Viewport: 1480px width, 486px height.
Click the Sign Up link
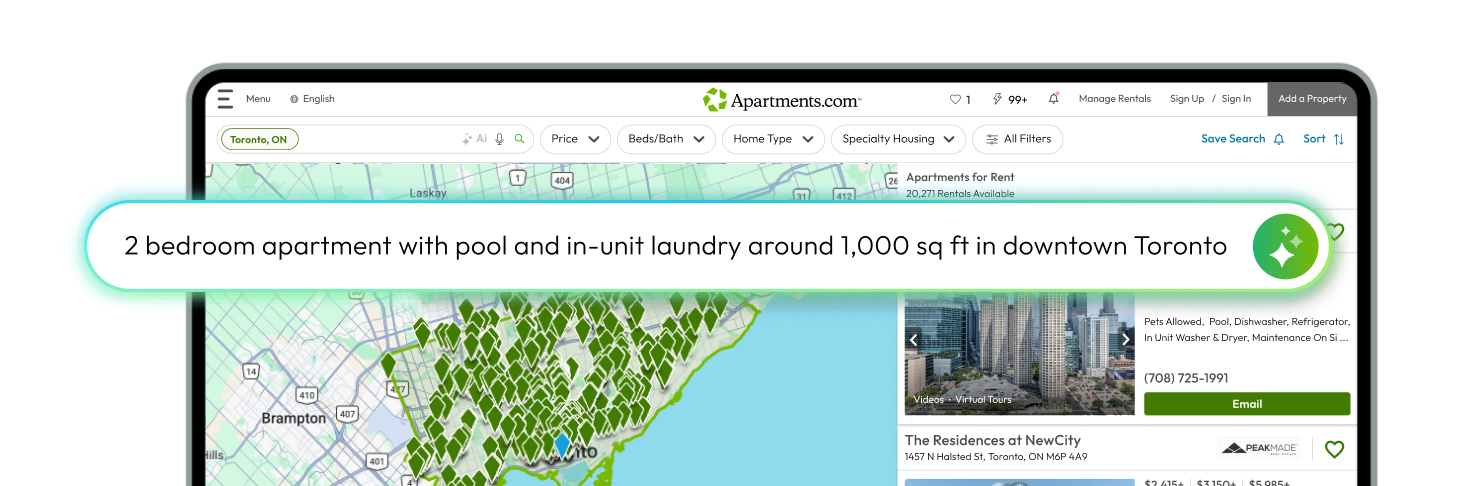point(1187,99)
